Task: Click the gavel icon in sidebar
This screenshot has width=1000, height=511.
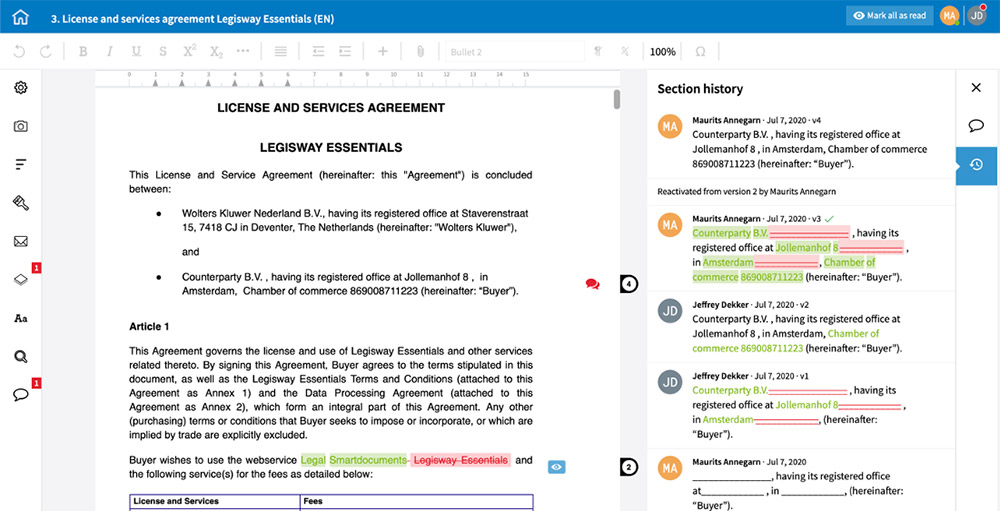Action: pos(21,203)
